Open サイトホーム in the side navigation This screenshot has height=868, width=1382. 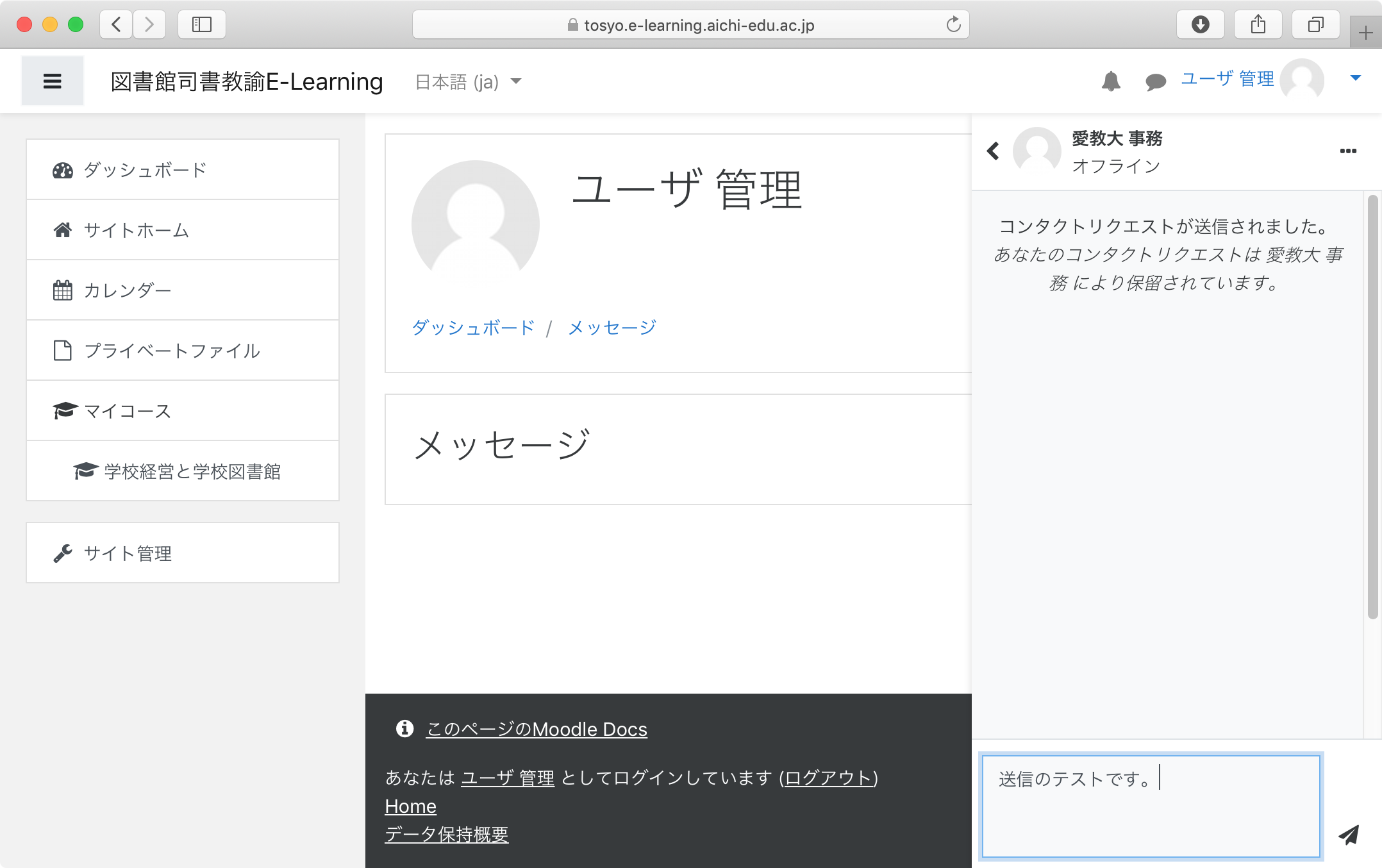point(183,230)
